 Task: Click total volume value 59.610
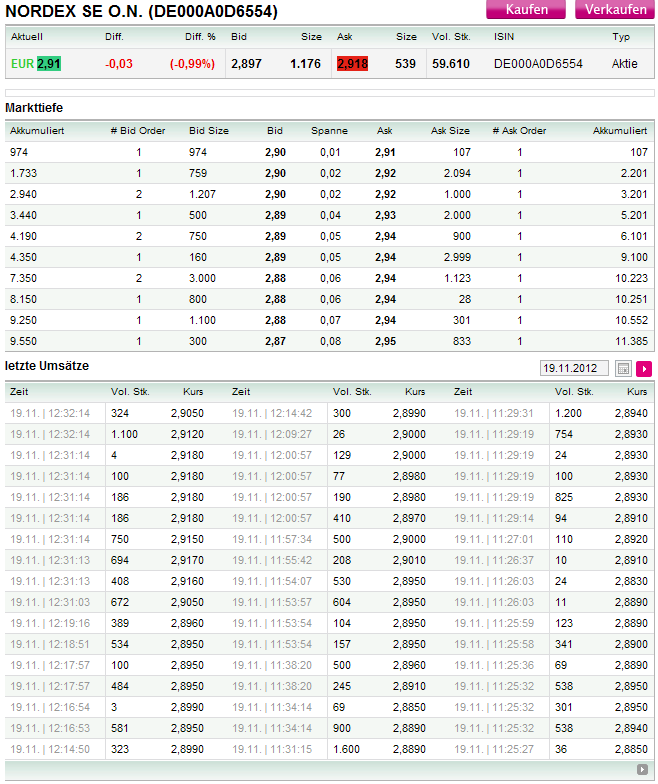(x=450, y=64)
